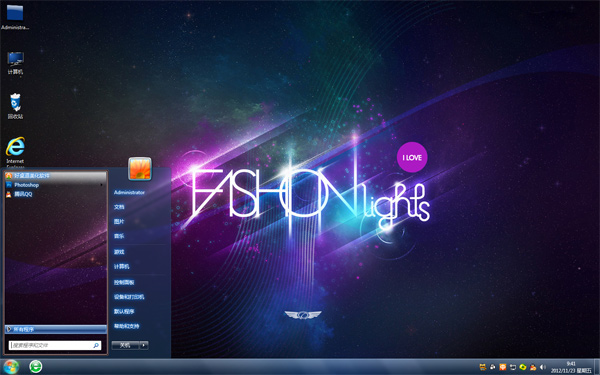Select 腾讯QQ in start menu

(x=55, y=194)
